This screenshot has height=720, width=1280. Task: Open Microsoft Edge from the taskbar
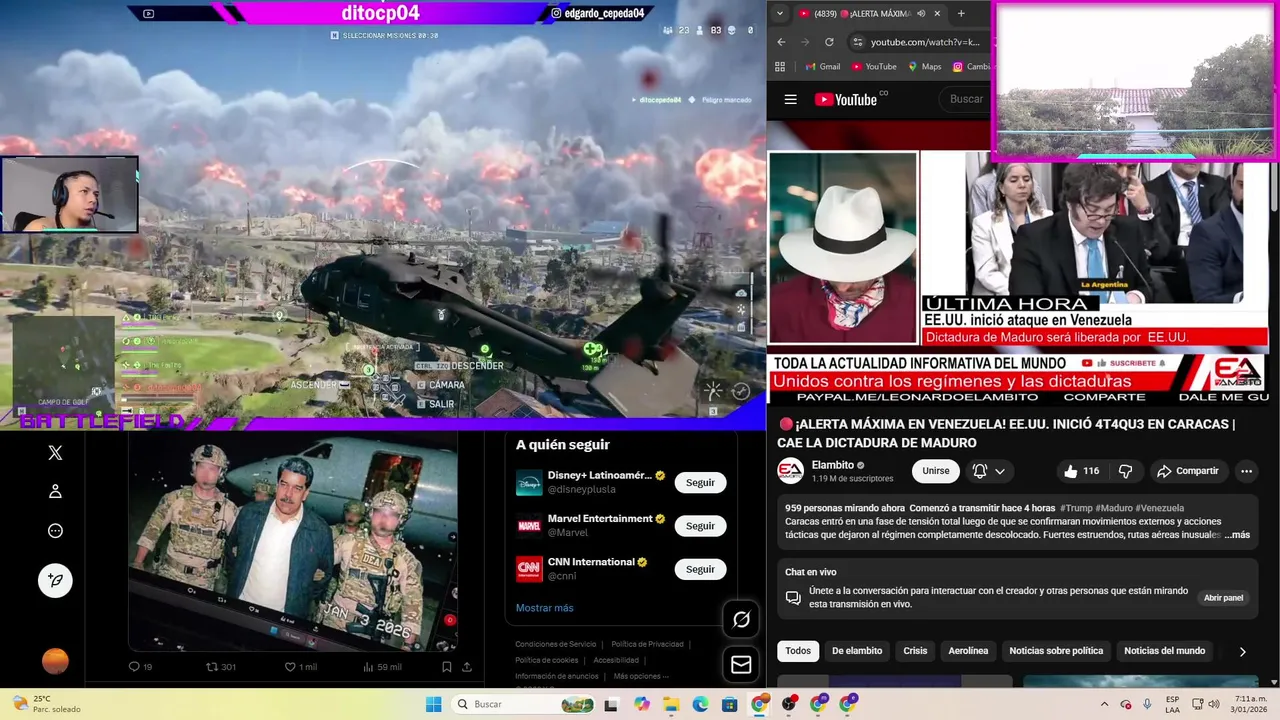700,704
